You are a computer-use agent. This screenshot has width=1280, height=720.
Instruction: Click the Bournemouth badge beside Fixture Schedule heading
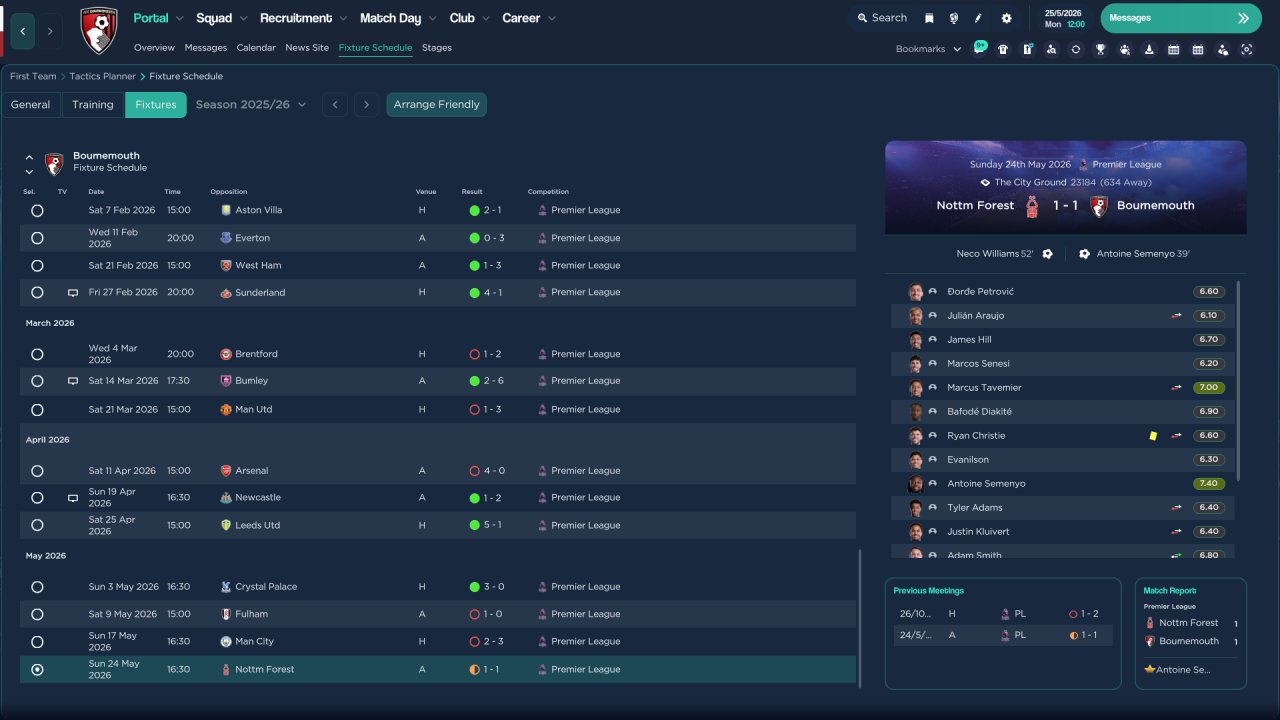[x=54, y=163]
